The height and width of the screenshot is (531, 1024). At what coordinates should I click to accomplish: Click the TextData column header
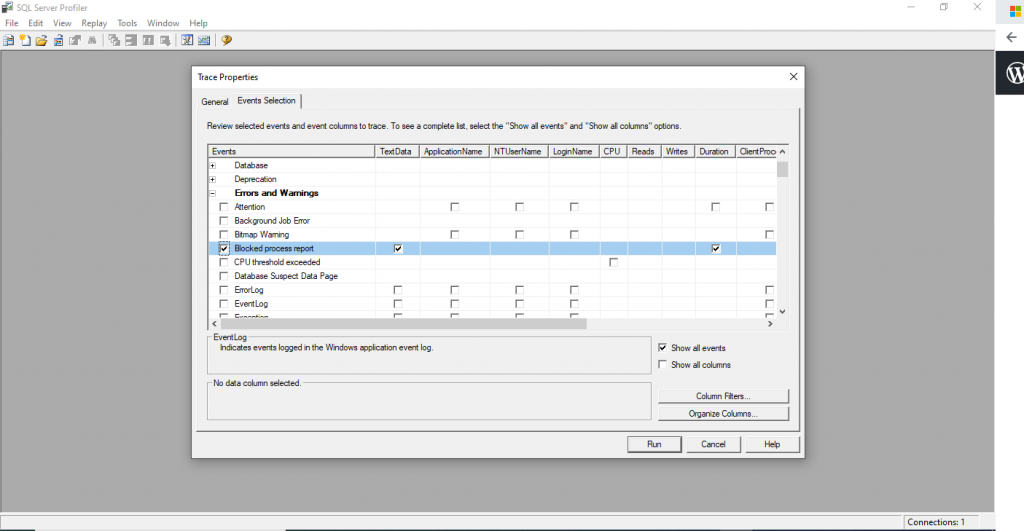tap(396, 152)
